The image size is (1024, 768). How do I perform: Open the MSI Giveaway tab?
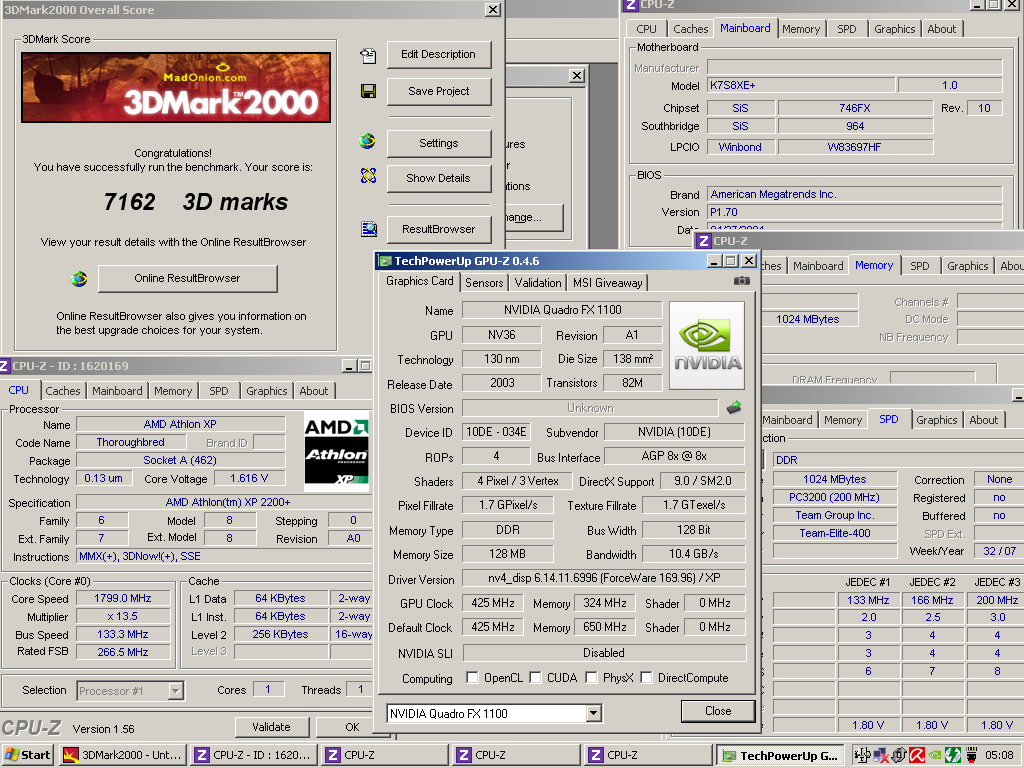coord(607,283)
